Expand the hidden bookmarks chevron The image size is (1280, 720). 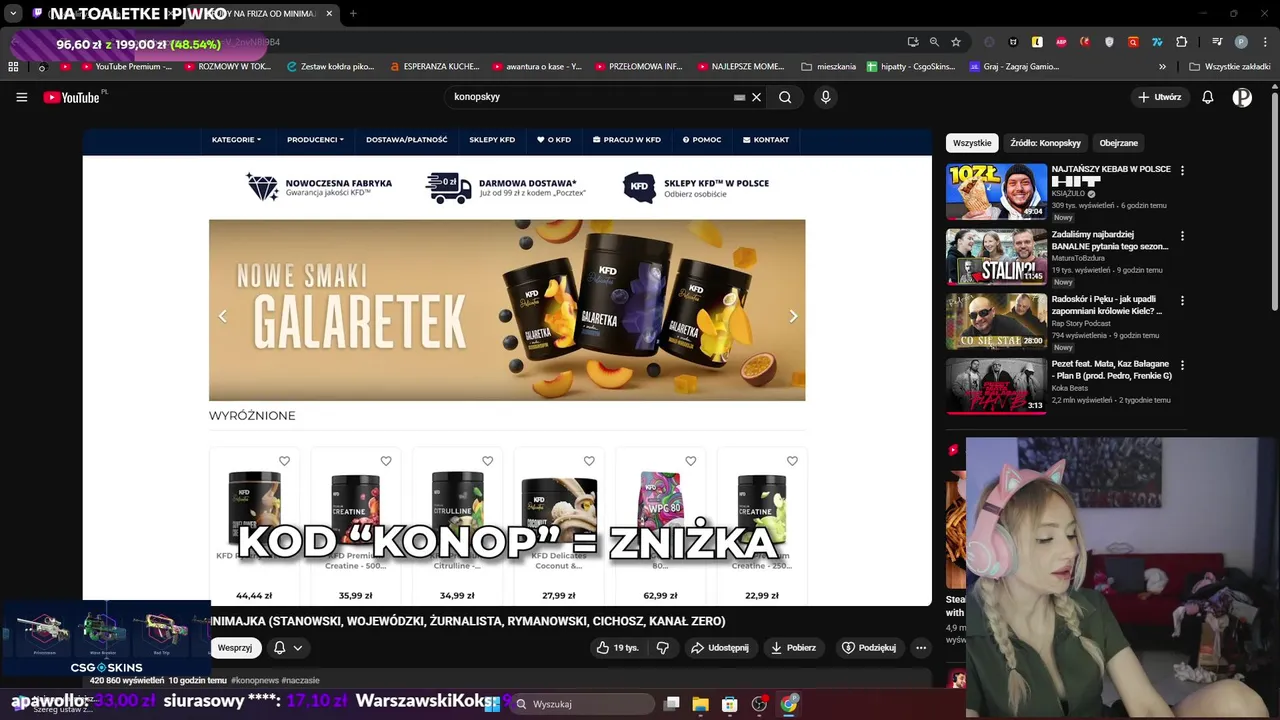coord(1162,67)
